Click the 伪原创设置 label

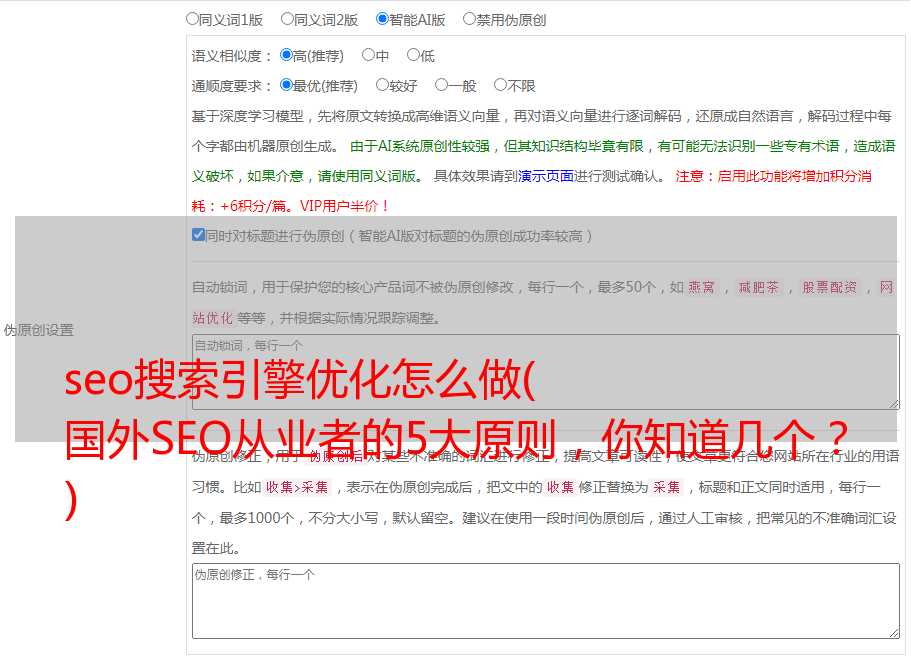tap(38, 330)
